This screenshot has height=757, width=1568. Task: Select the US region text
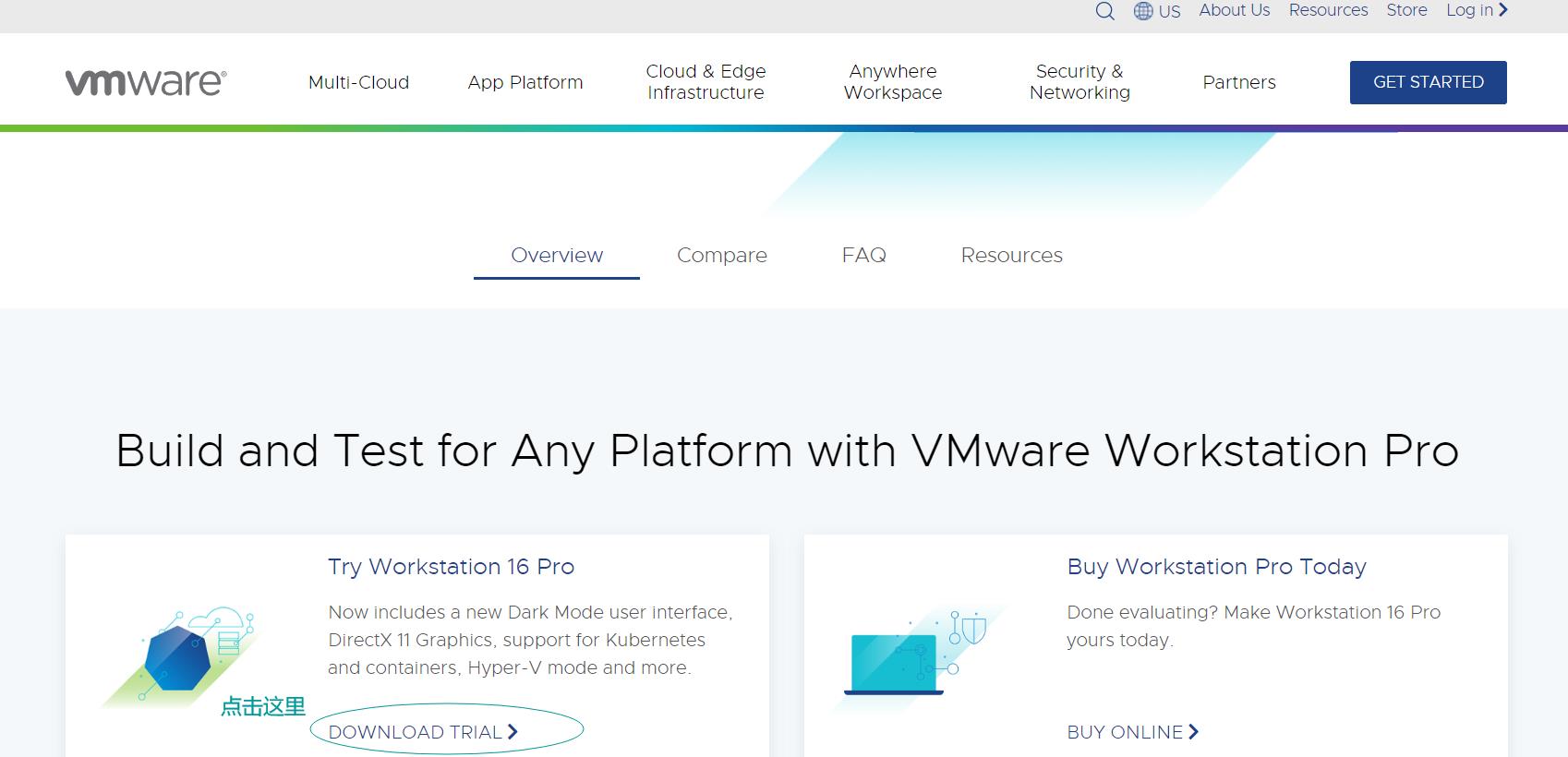coord(1169,12)
